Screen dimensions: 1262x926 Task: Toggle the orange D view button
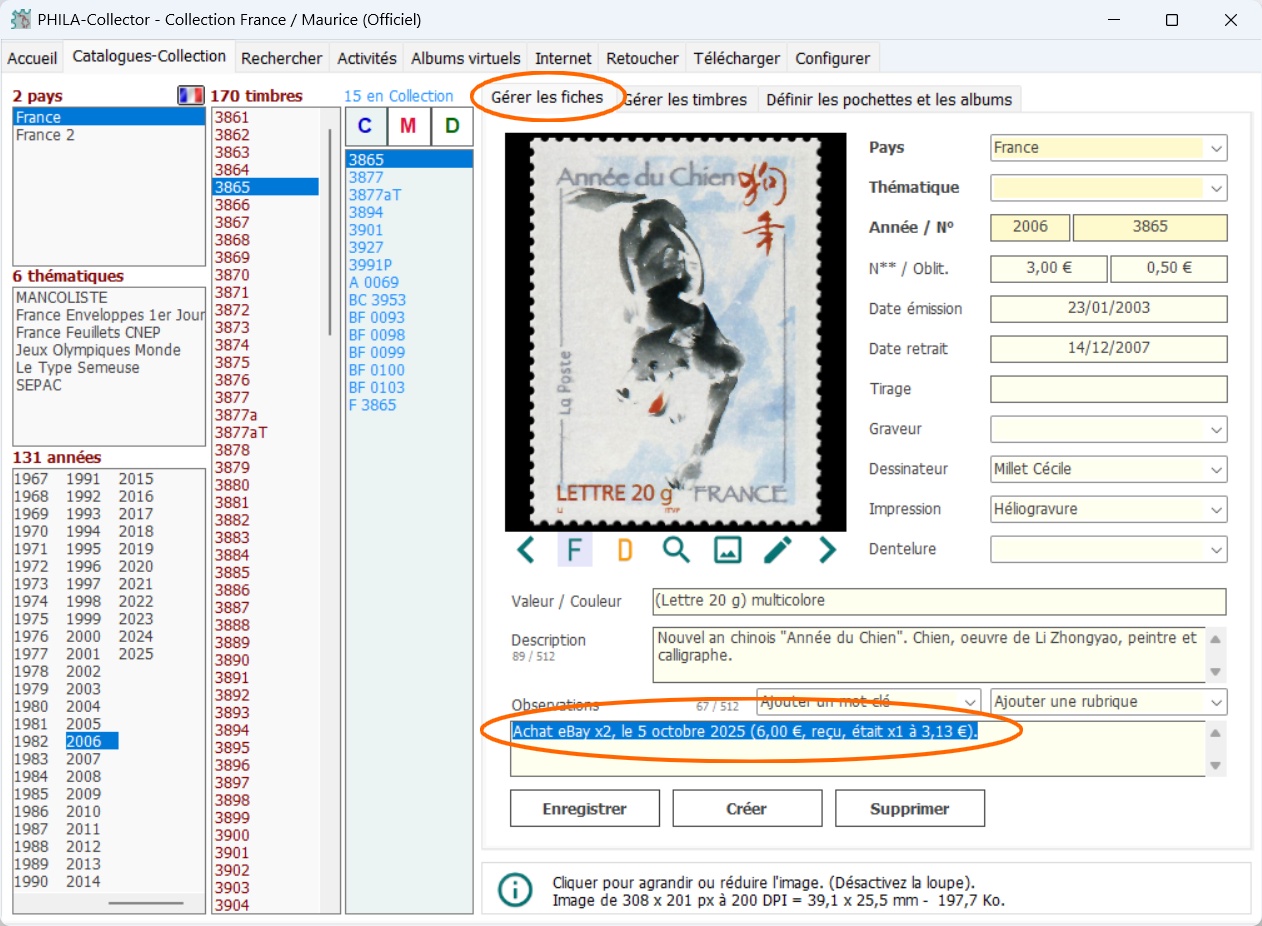pos(625,549)
